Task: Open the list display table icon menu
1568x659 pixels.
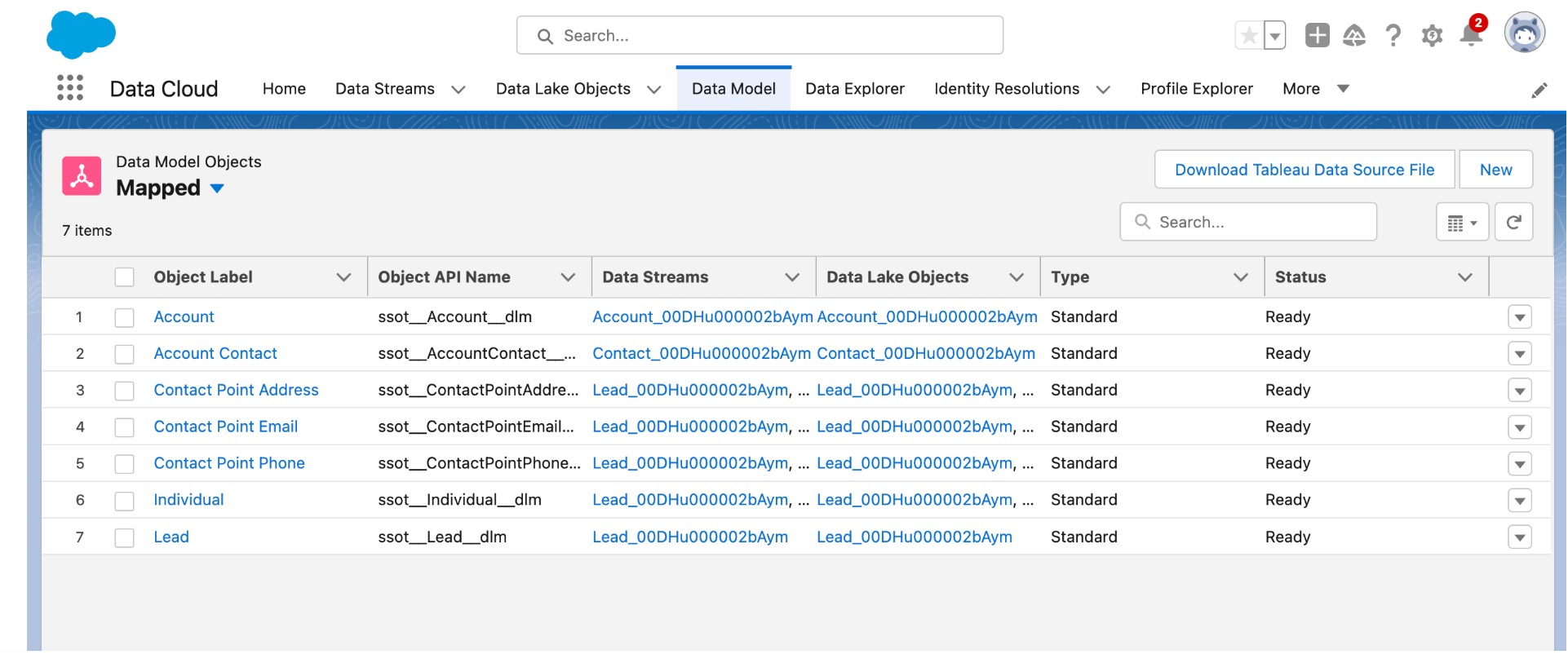Action: pyautogui.click(x=1463, y=222)
